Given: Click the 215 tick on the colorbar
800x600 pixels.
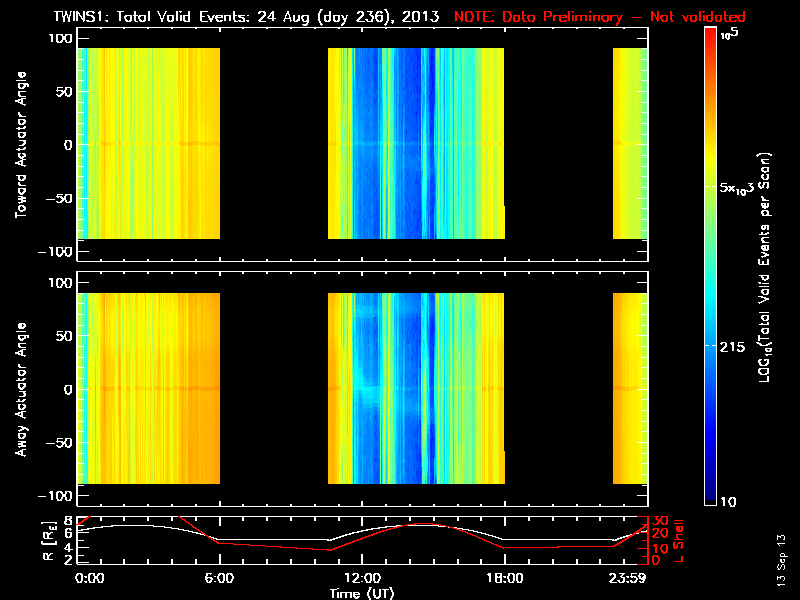Looking at the screenshot, I should pyautogui.click(x=732, y=347).
